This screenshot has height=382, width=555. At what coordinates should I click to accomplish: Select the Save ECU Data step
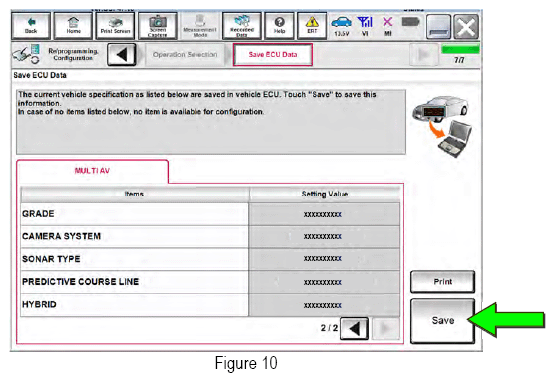coord(273,55)
